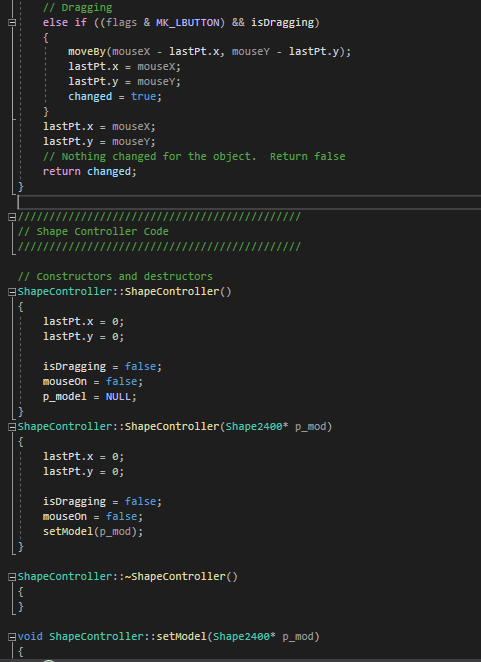
Task: Collapse the default ShapeController() constructor
Action: (x=12, y=292)
